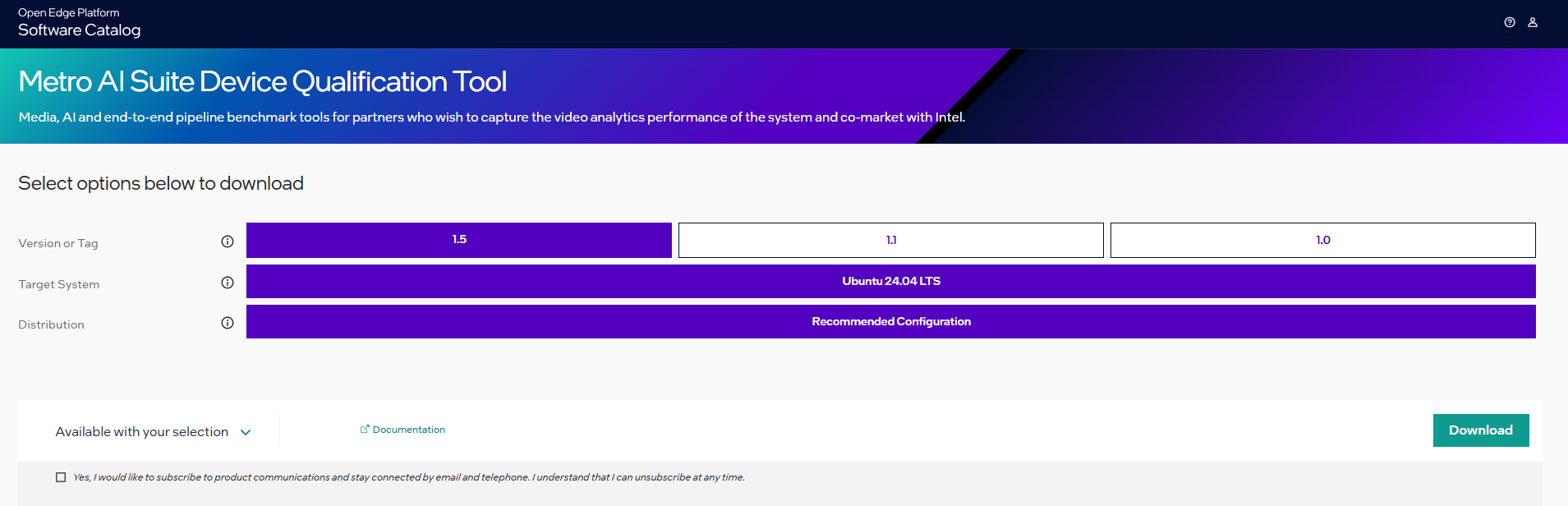The width and height of the screenshot is (1568, 506).
Task: Show info for Version or Tag
Action: pyautogui.click(x=228, y=241)
